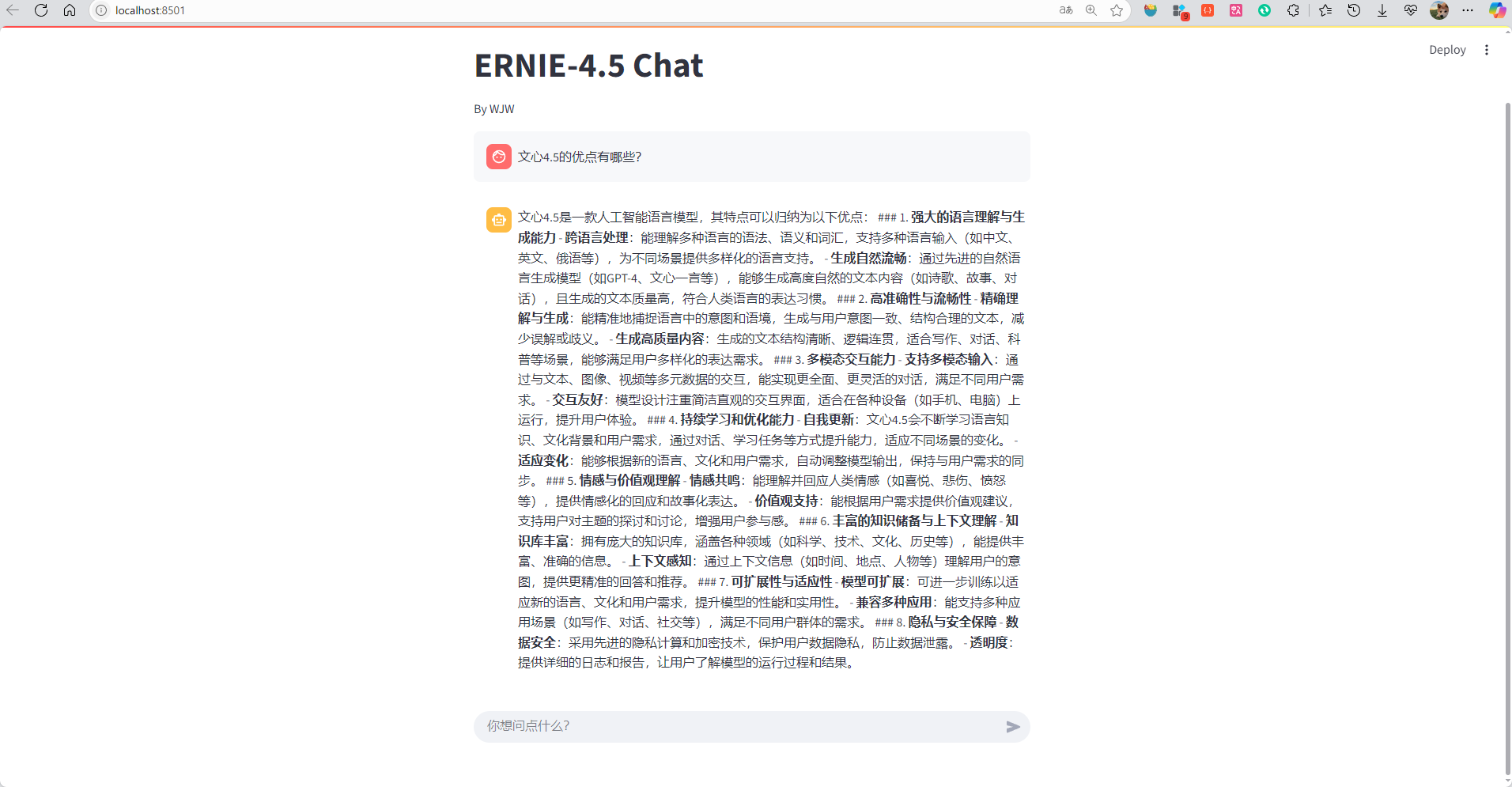View site information icon beside localhost
1512x787 pixels.
pyautogui.click(x=101, y=10)
